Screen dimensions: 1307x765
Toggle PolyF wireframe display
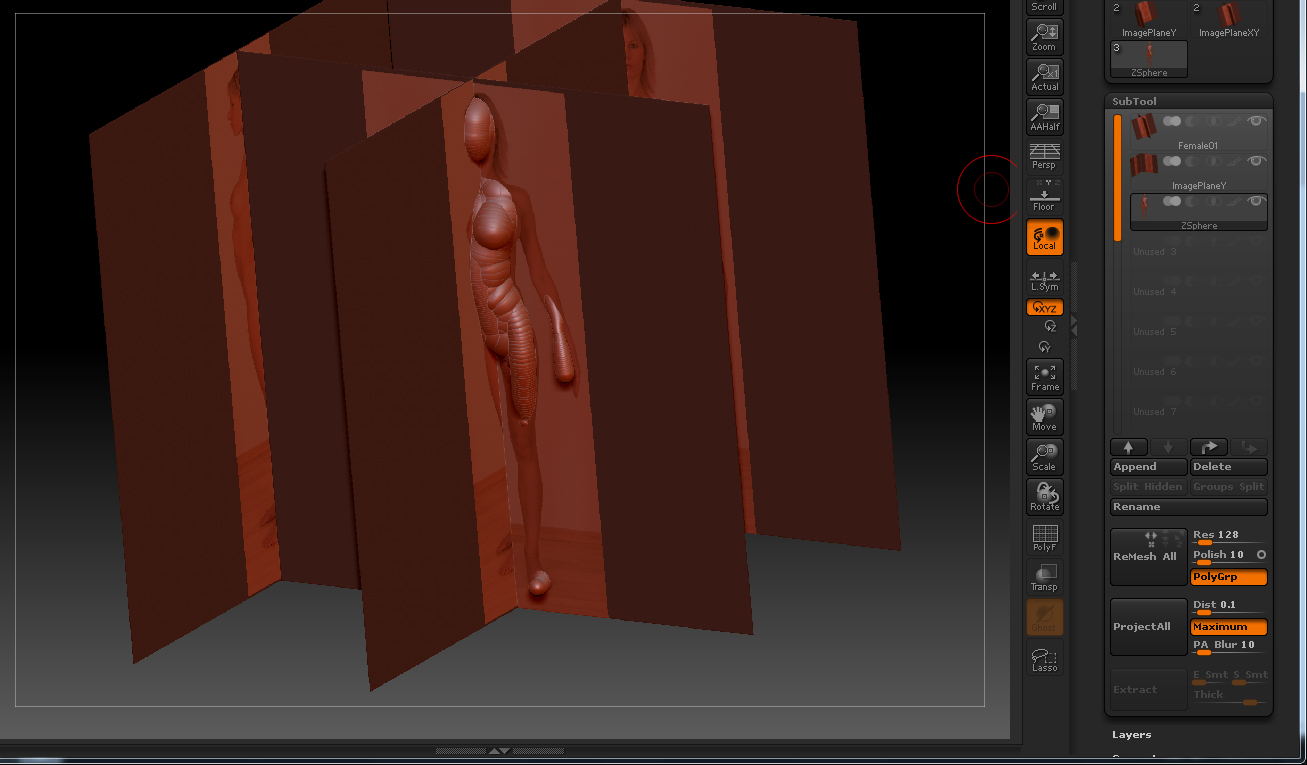[x=1044, y=537]
